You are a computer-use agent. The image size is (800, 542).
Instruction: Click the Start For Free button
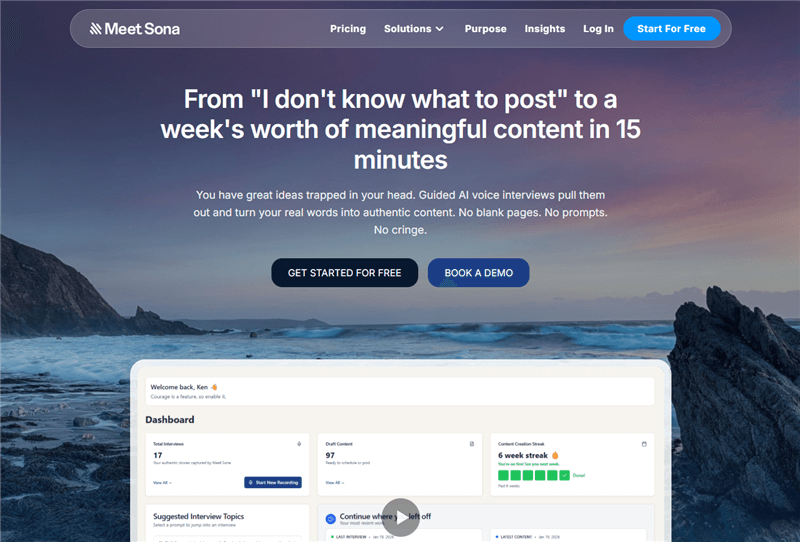point(671,29)
